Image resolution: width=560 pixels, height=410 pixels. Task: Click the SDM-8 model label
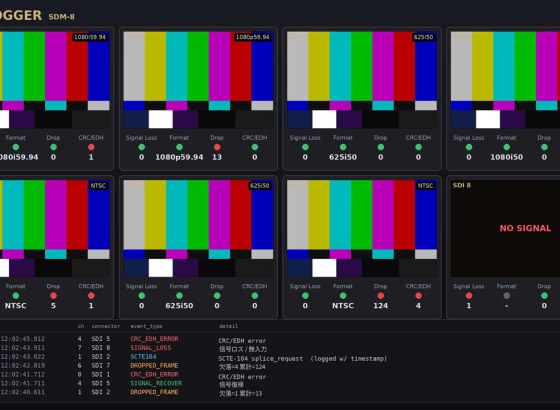(61, 17)
